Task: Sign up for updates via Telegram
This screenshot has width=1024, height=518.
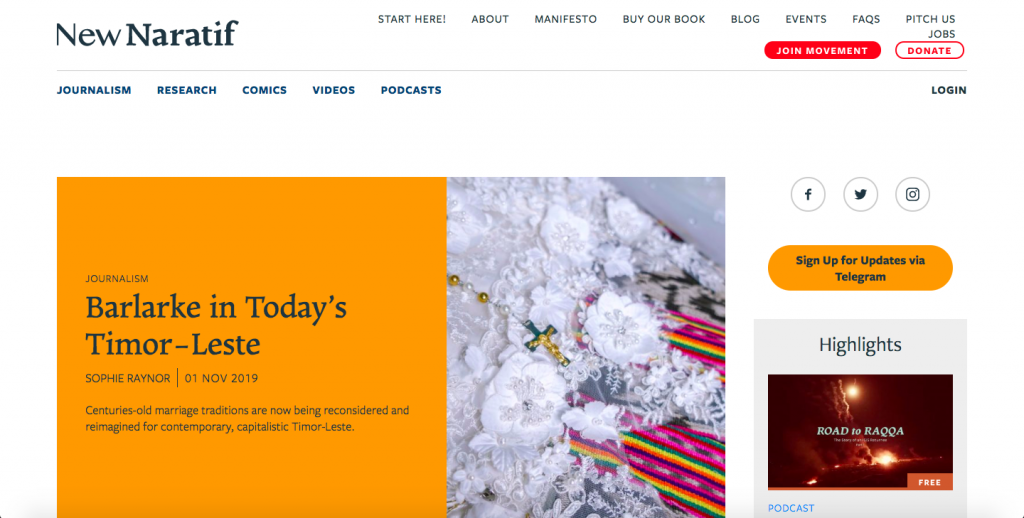Action: 860,268
